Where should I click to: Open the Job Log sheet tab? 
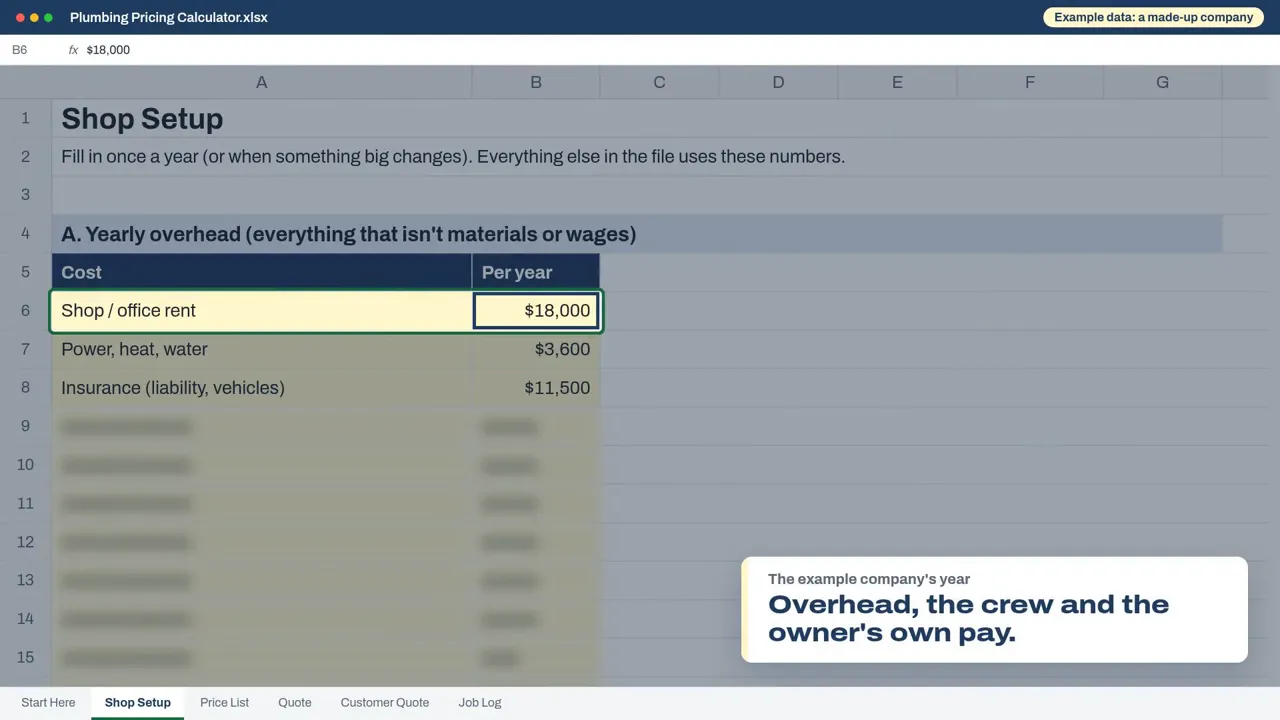(480, 703)
